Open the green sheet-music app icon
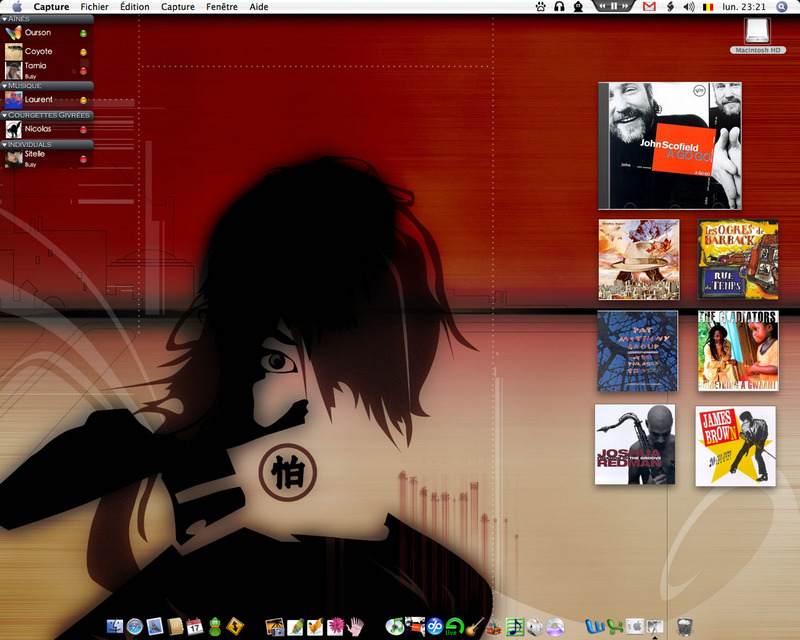 point(514,626)
